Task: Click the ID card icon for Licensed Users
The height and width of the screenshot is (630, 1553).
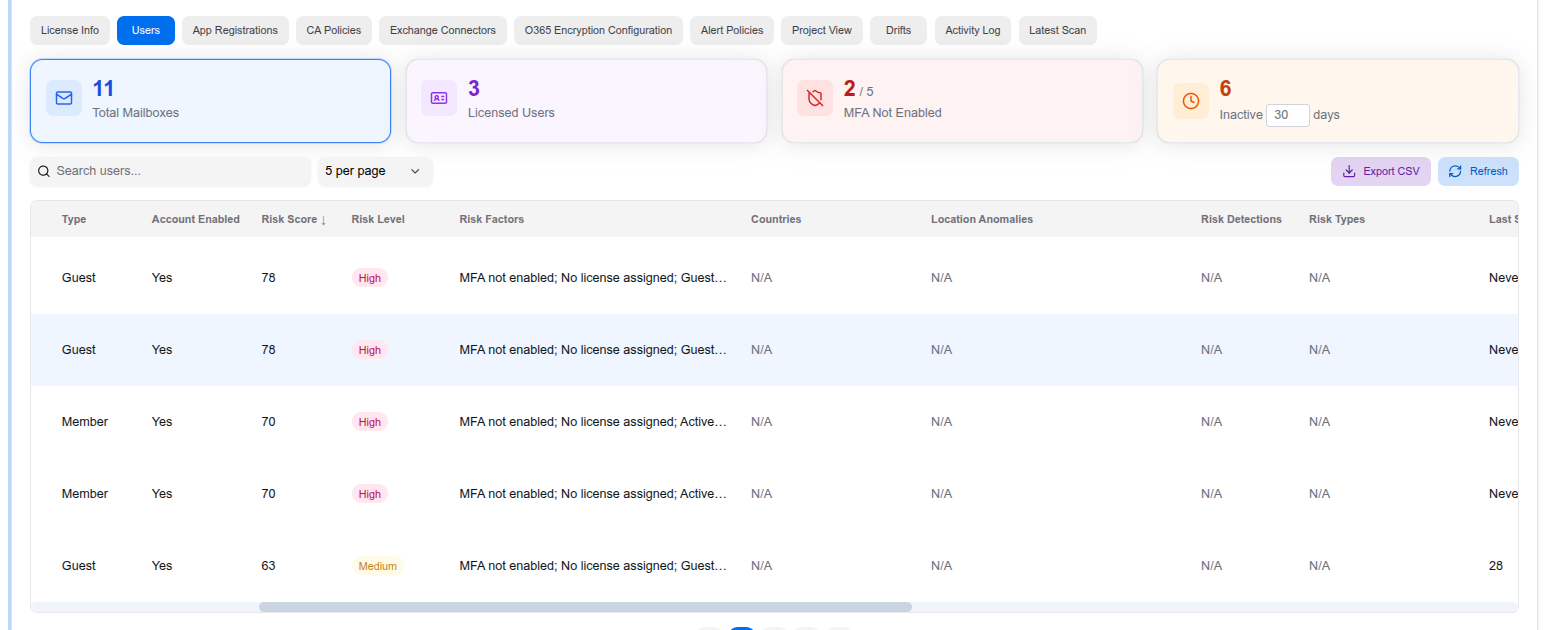Action: pos(439,98)
